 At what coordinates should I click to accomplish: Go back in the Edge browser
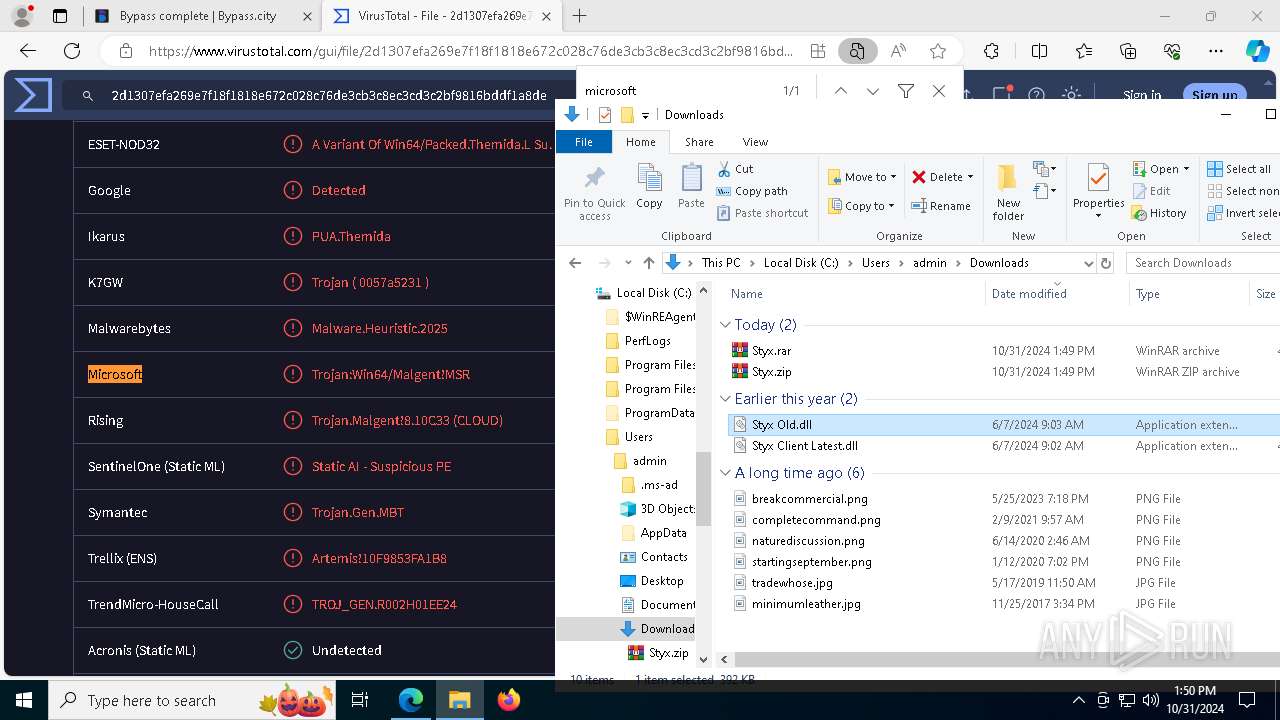click(x=28, y=51)
